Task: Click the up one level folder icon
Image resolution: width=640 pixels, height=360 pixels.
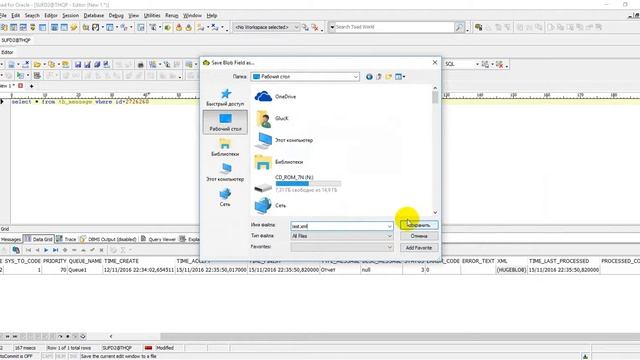Action: coord(379,77)
